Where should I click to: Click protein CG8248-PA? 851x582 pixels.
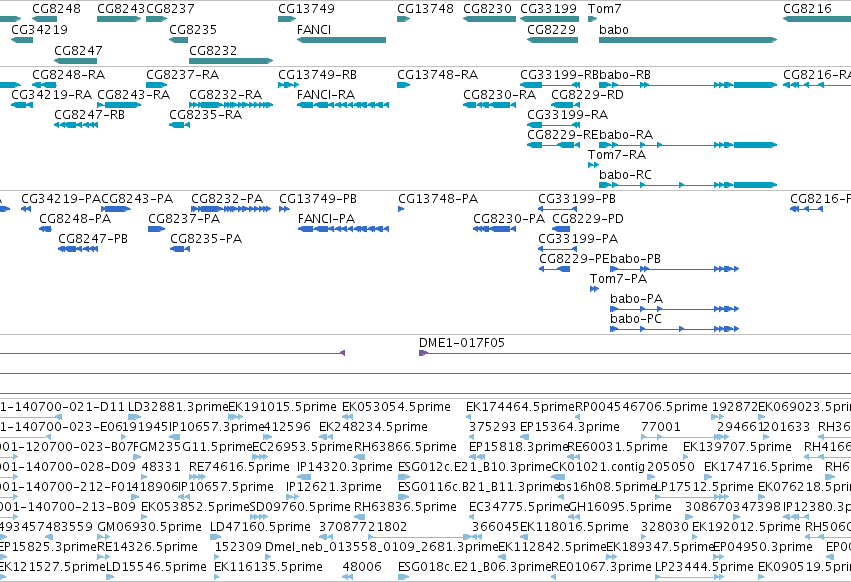pyautogui.click(x=45, y=229)
